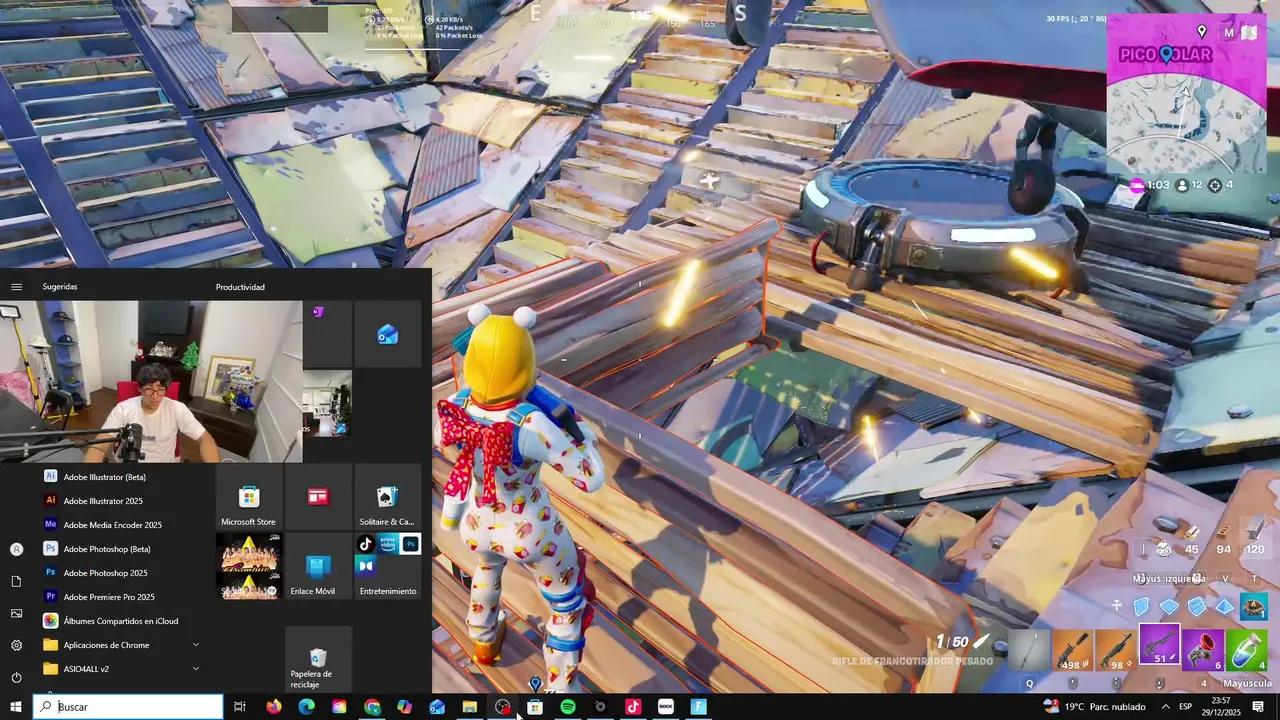Select the campfire trap slot

point(1253,606)
